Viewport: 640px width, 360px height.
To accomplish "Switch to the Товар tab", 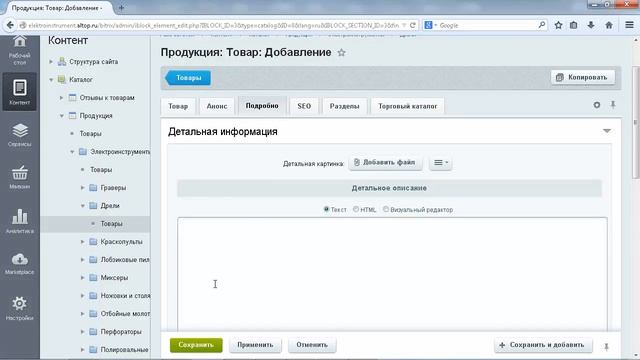I will (178, 106).
